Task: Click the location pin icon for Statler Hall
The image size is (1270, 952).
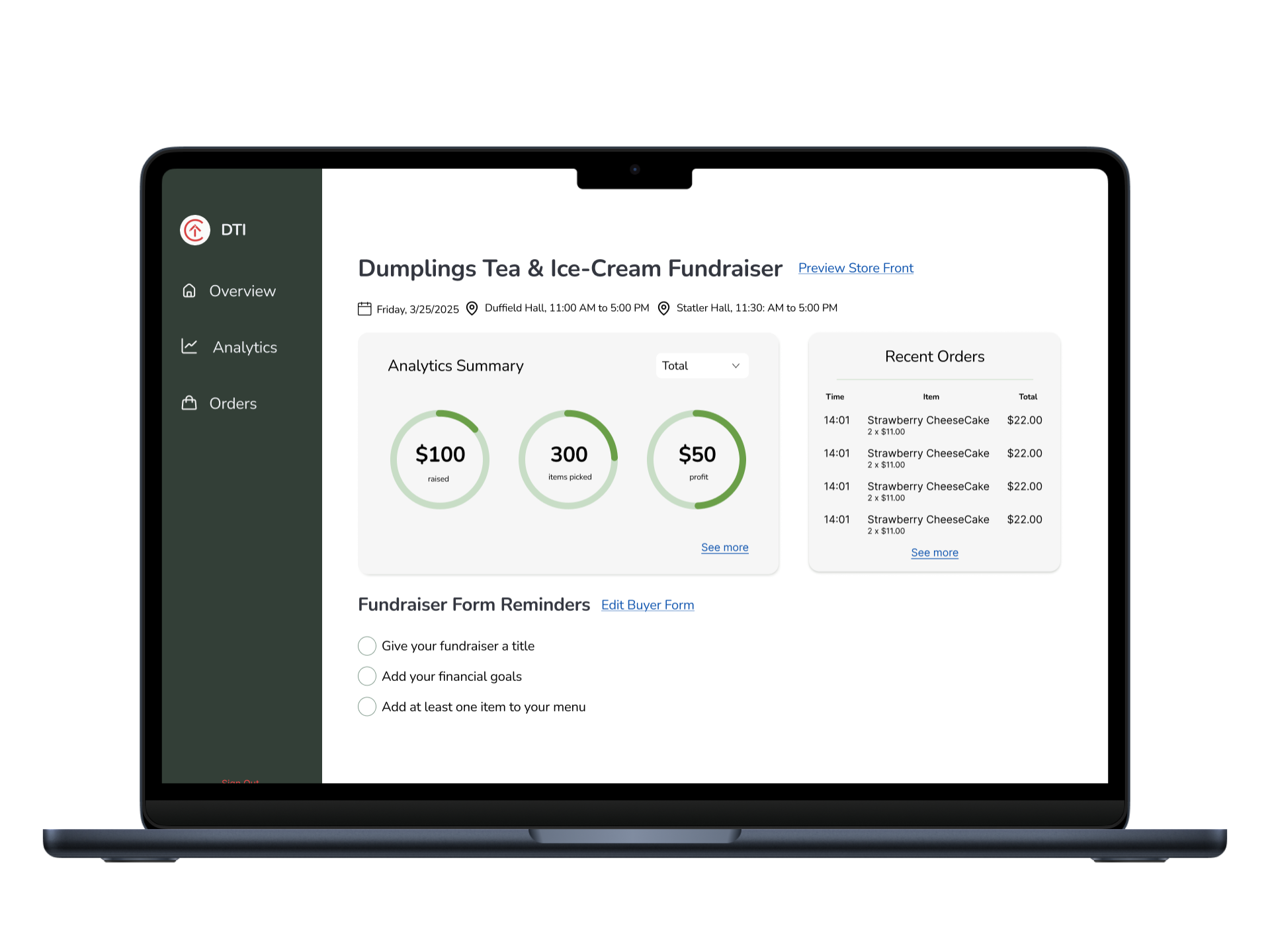Action: tap(663, 308)
